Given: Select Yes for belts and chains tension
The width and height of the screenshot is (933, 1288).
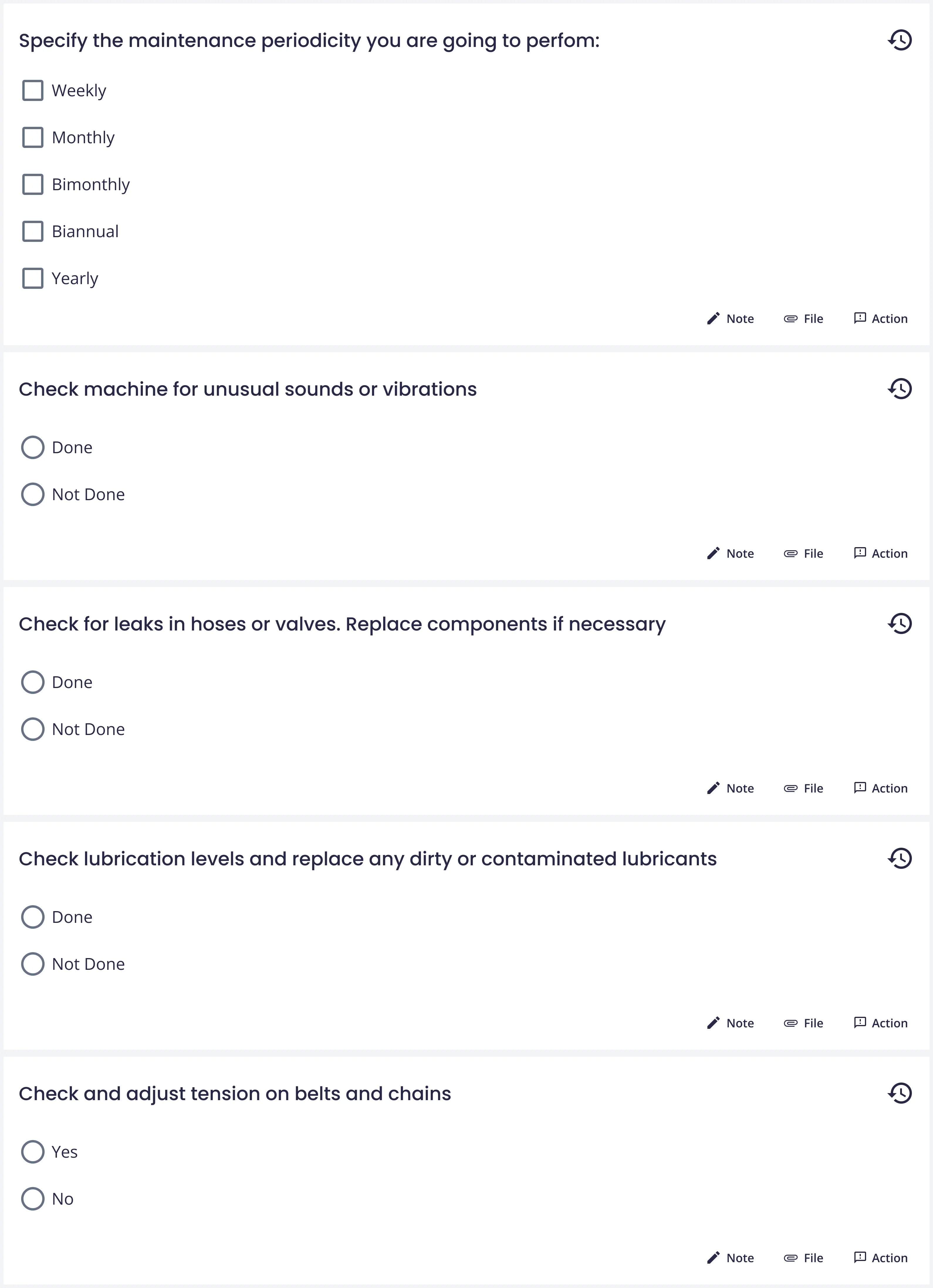Looking at the screenshot, I should pos(33,1152).
